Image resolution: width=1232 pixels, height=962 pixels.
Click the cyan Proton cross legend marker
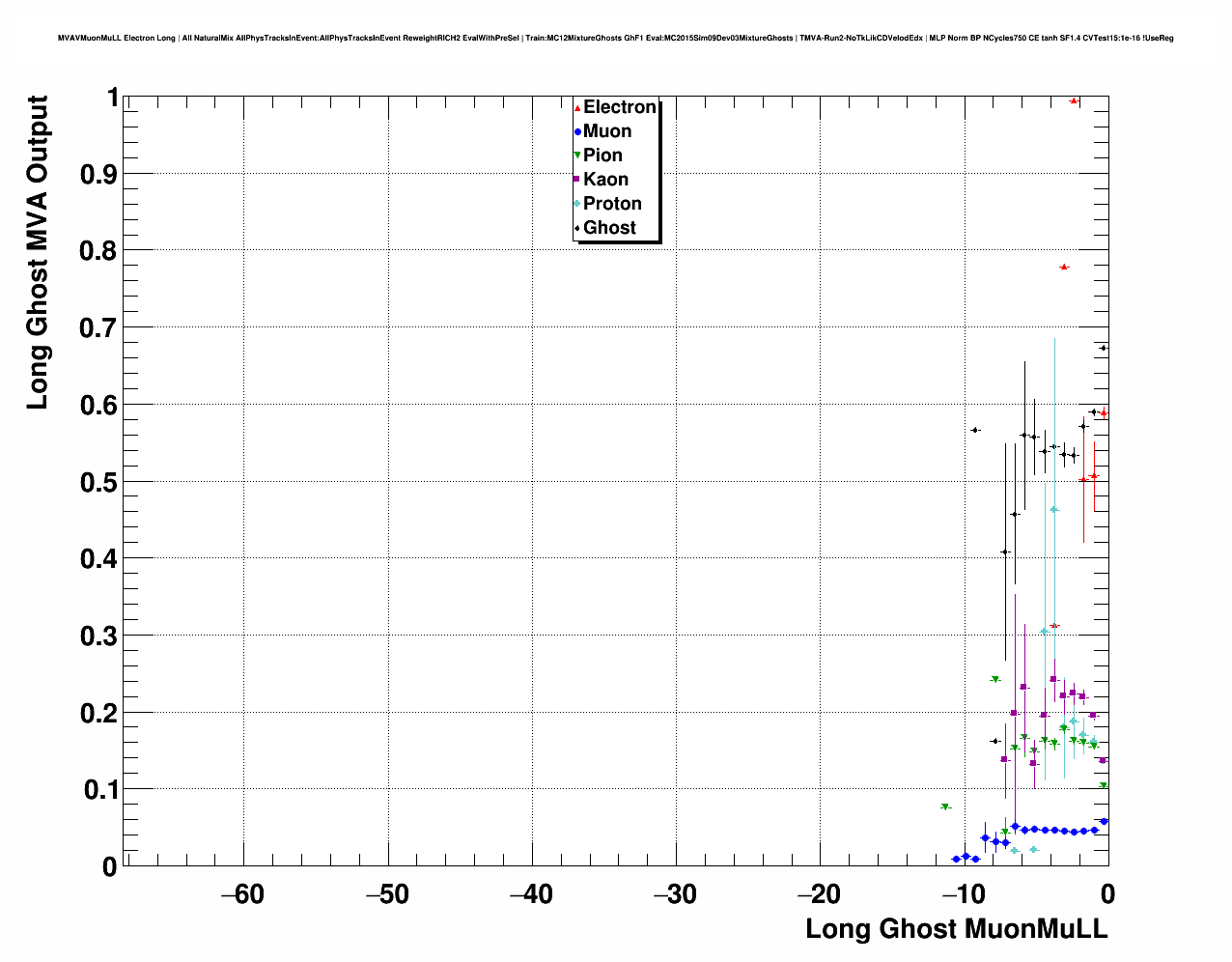[577, 204]
